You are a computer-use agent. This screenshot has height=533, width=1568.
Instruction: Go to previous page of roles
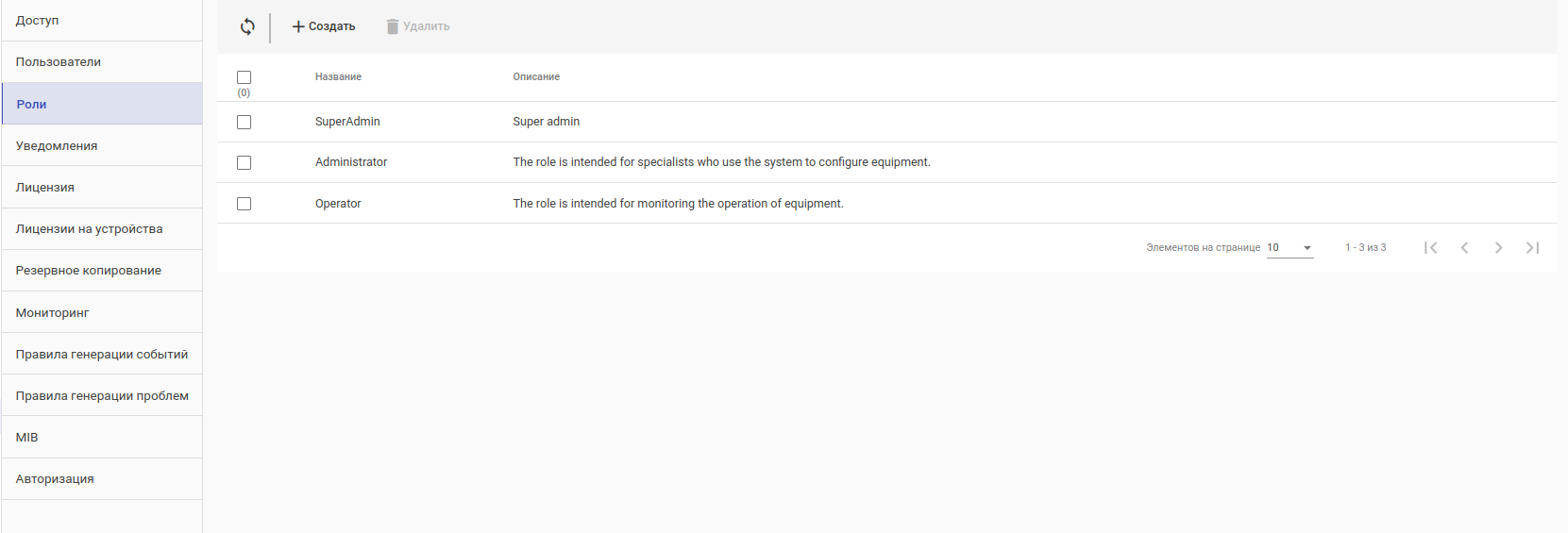pyautogui.click(x=1464, y=247)
